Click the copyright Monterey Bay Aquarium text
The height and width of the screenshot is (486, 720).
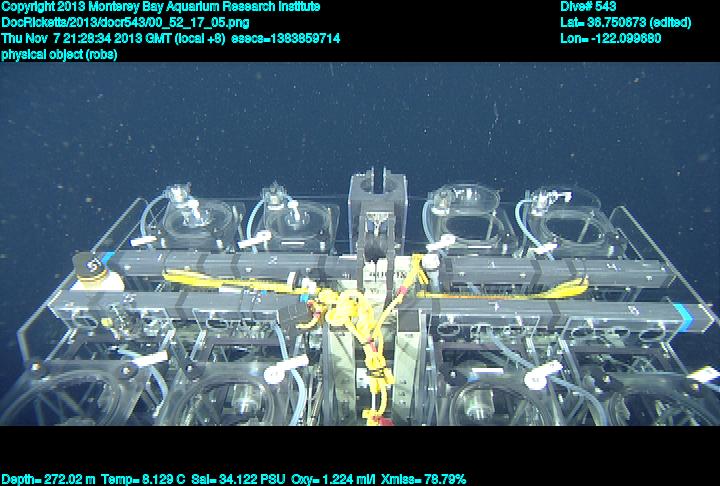click(160, 7)
